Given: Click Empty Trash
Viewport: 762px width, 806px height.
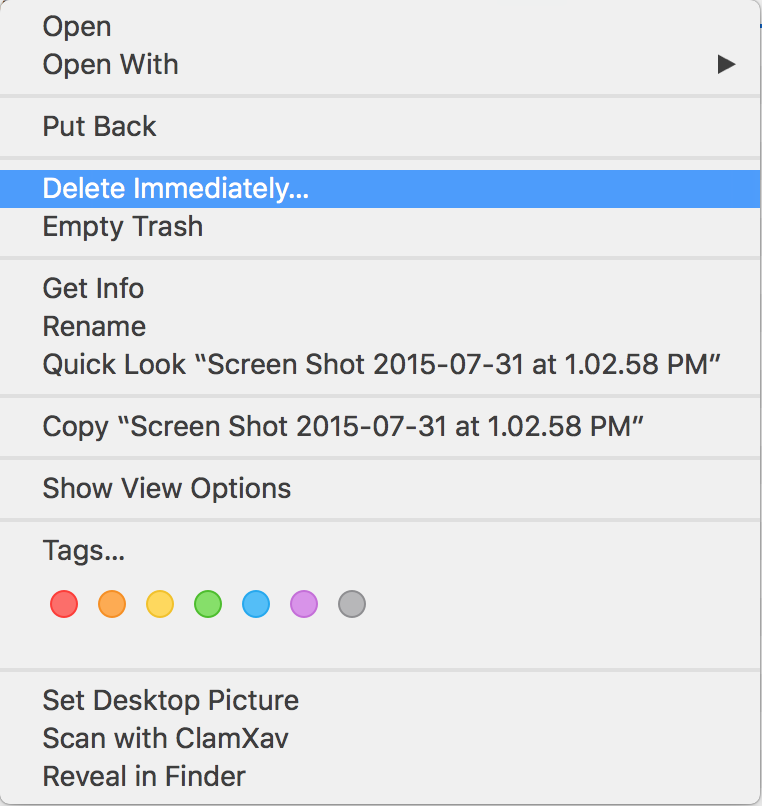Looking at the screenshot, I should coord(123,227).
